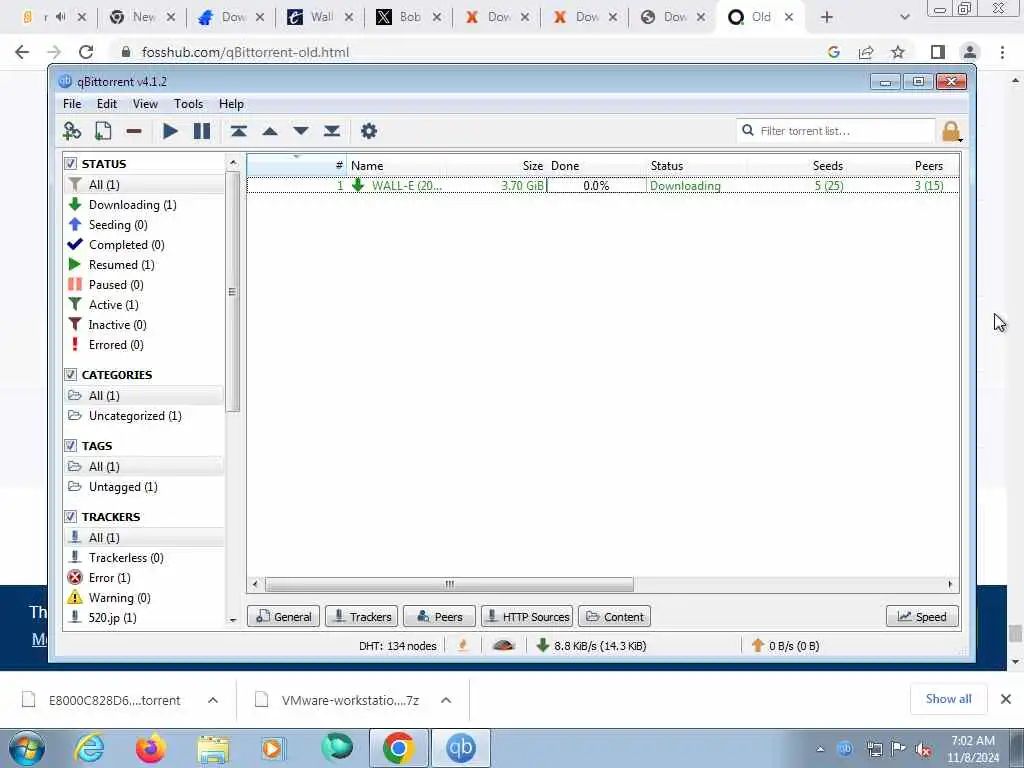Sort by the Size column header
Image resolution: width=1024 pixels, height=768 pixels.
tap(532, 166)
